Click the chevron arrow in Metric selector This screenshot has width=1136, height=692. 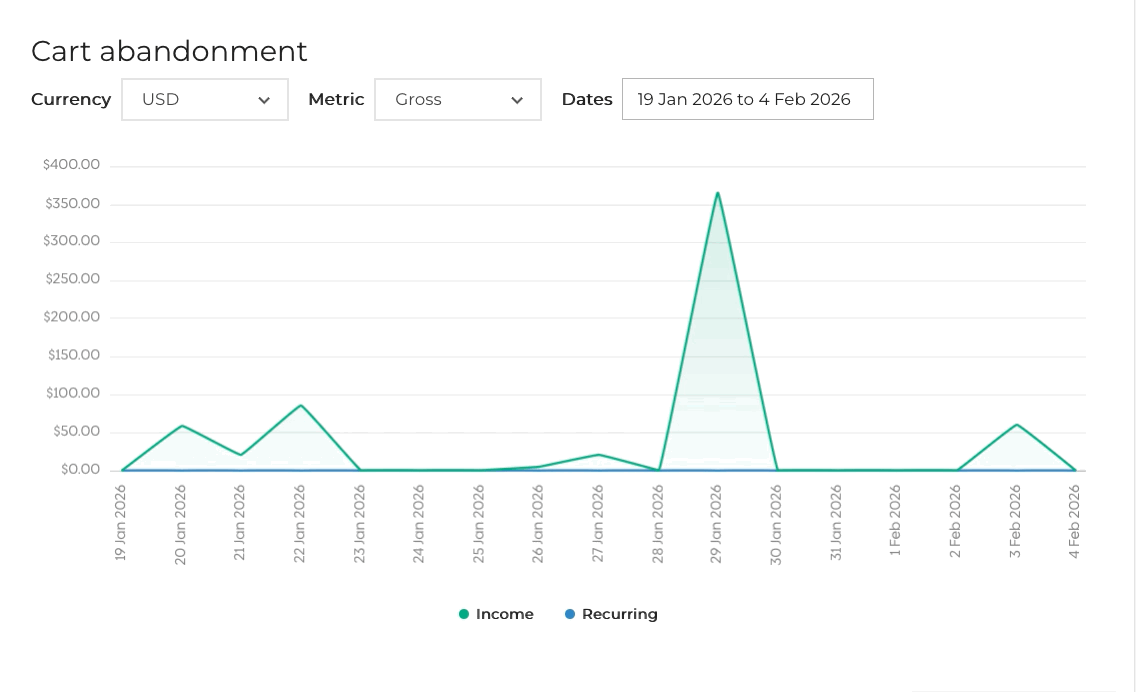(517, 100)
